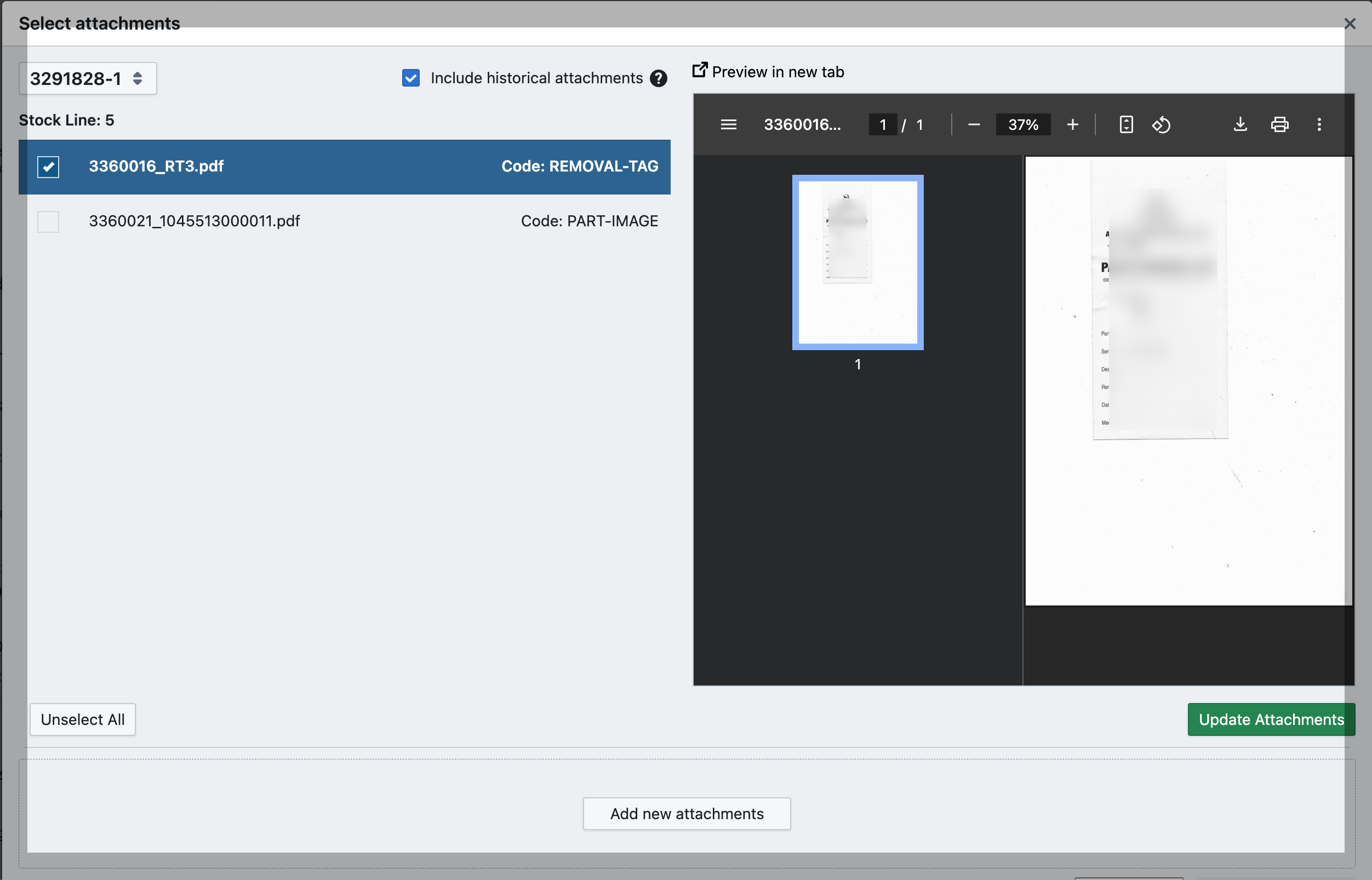Check the 3360021_1045513000011.pdf checkbox
Image resolution: width=1372 pixels, height=880 pixels.
[48, 222]
